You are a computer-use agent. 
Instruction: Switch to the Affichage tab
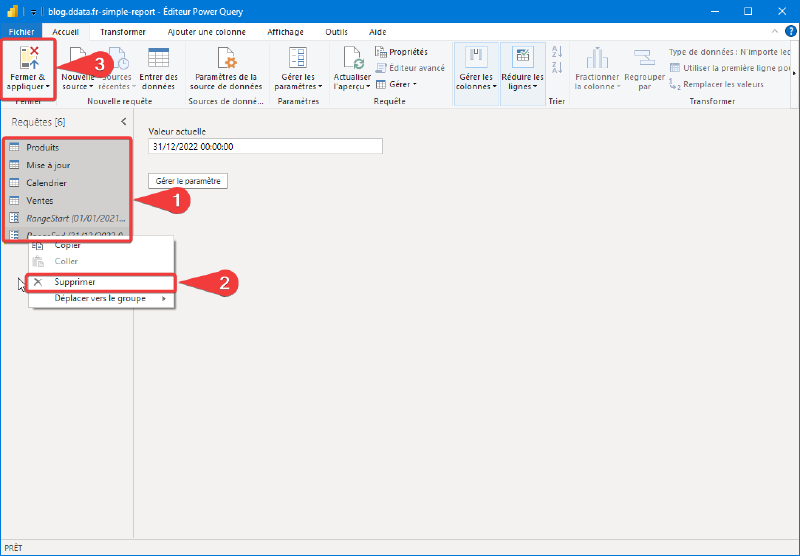point(285,32)
